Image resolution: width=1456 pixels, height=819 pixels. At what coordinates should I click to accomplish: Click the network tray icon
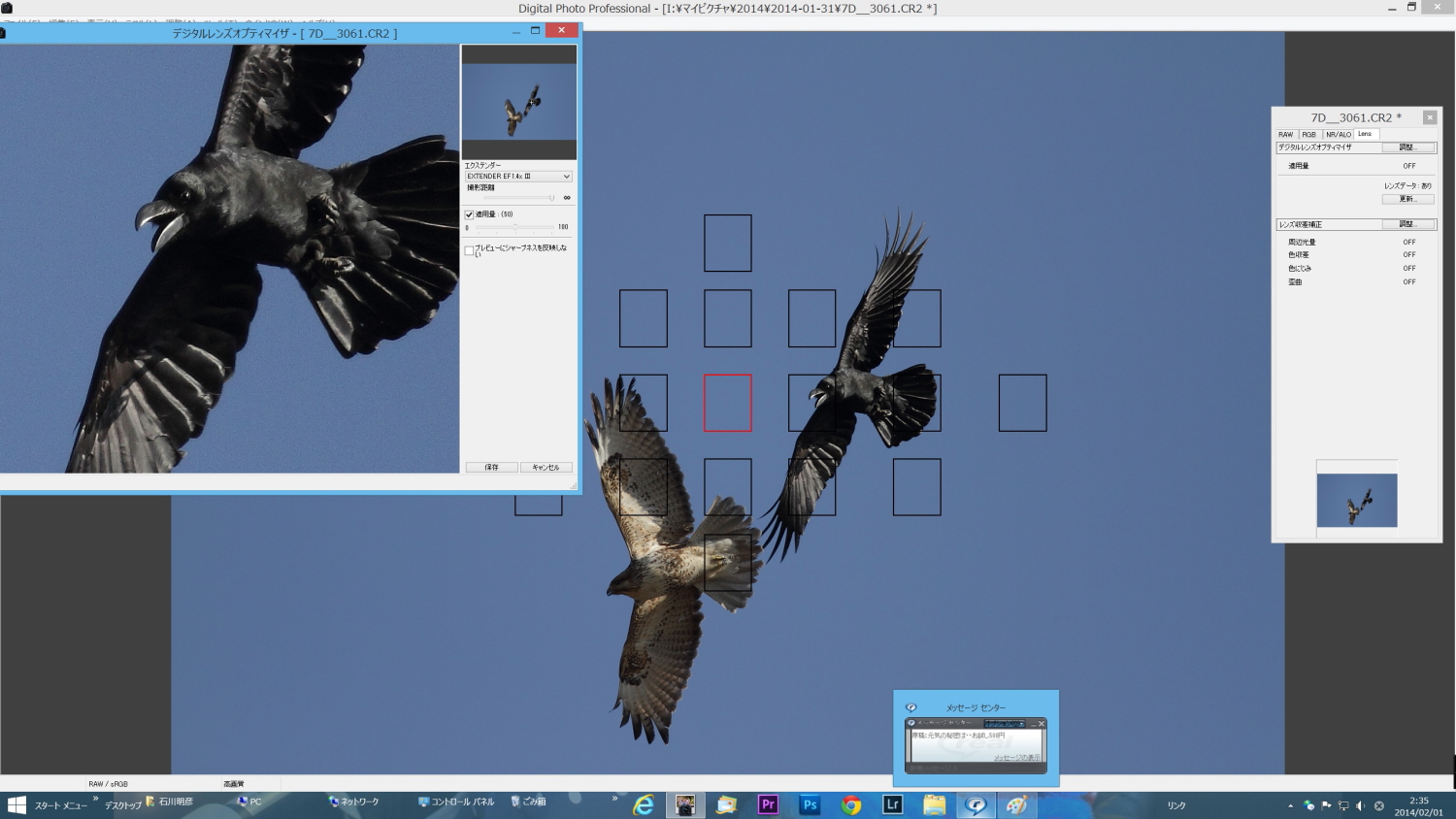pyautogui.click(x=1343, y=805)
